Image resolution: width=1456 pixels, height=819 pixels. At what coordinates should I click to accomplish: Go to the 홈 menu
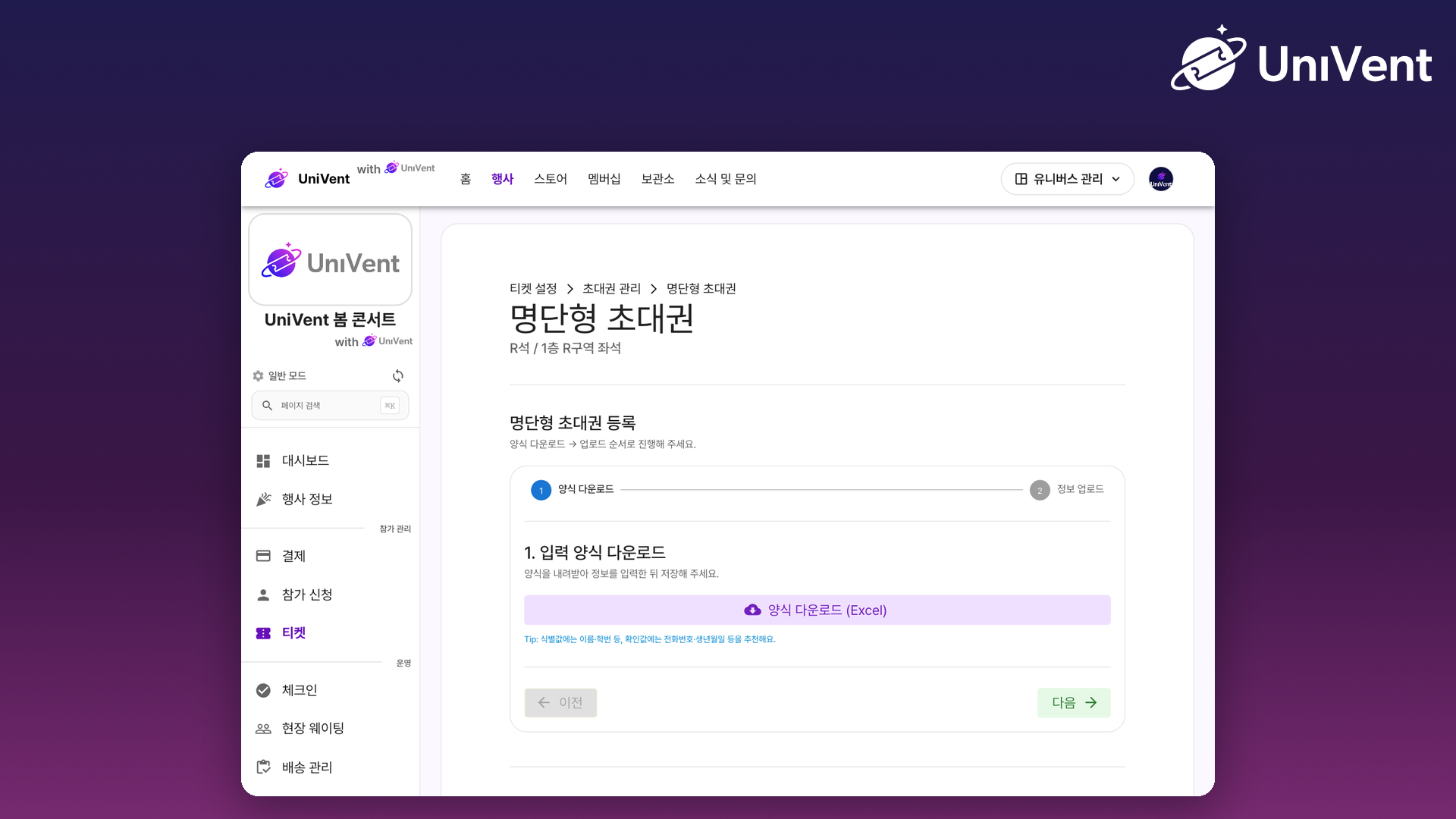pos(466,179)
